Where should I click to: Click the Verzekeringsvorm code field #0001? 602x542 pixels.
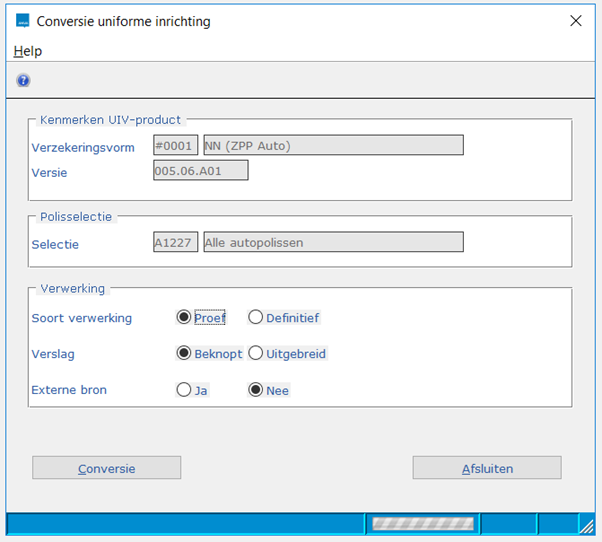175,145
